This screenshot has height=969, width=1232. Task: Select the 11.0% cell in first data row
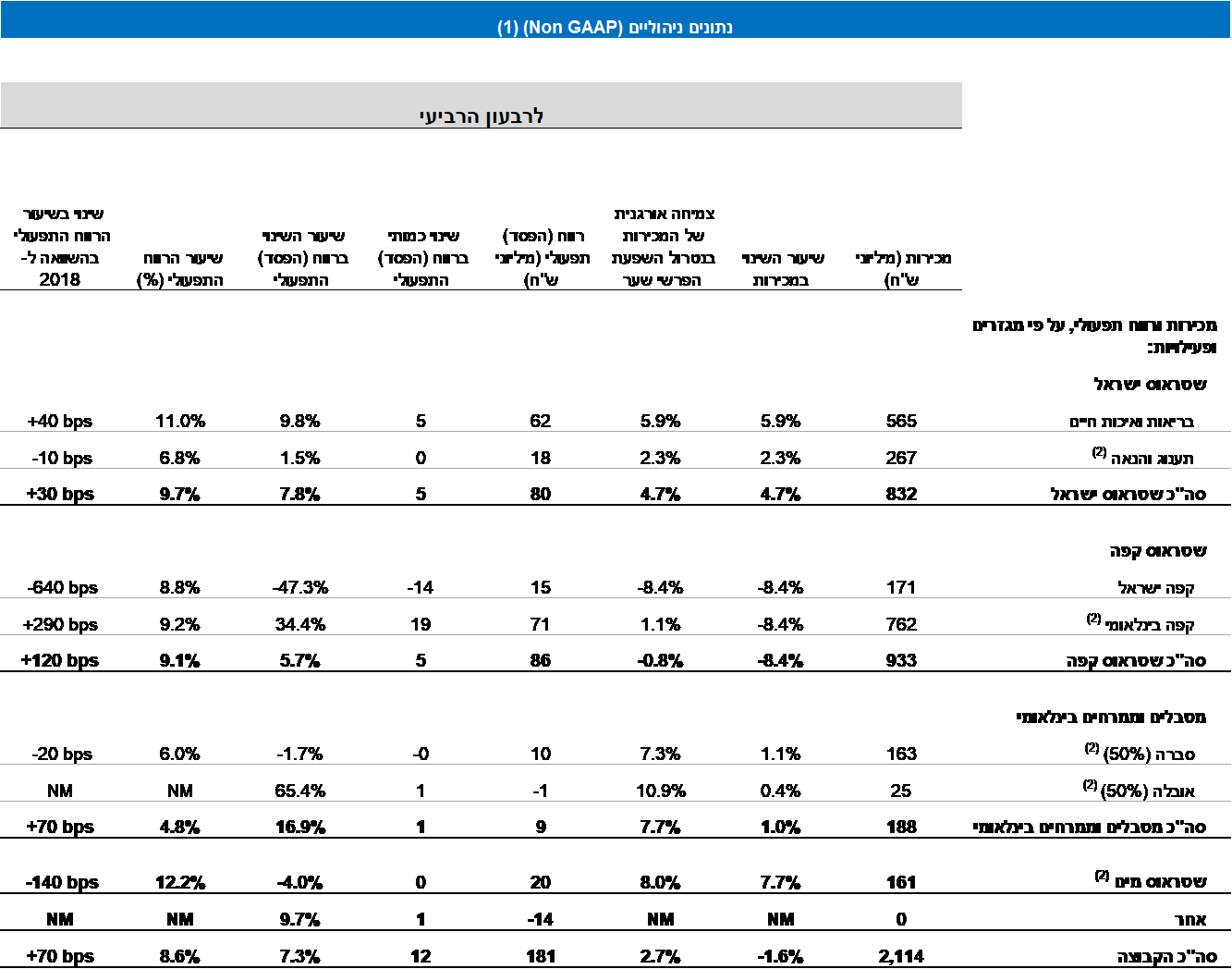(179, 421)
